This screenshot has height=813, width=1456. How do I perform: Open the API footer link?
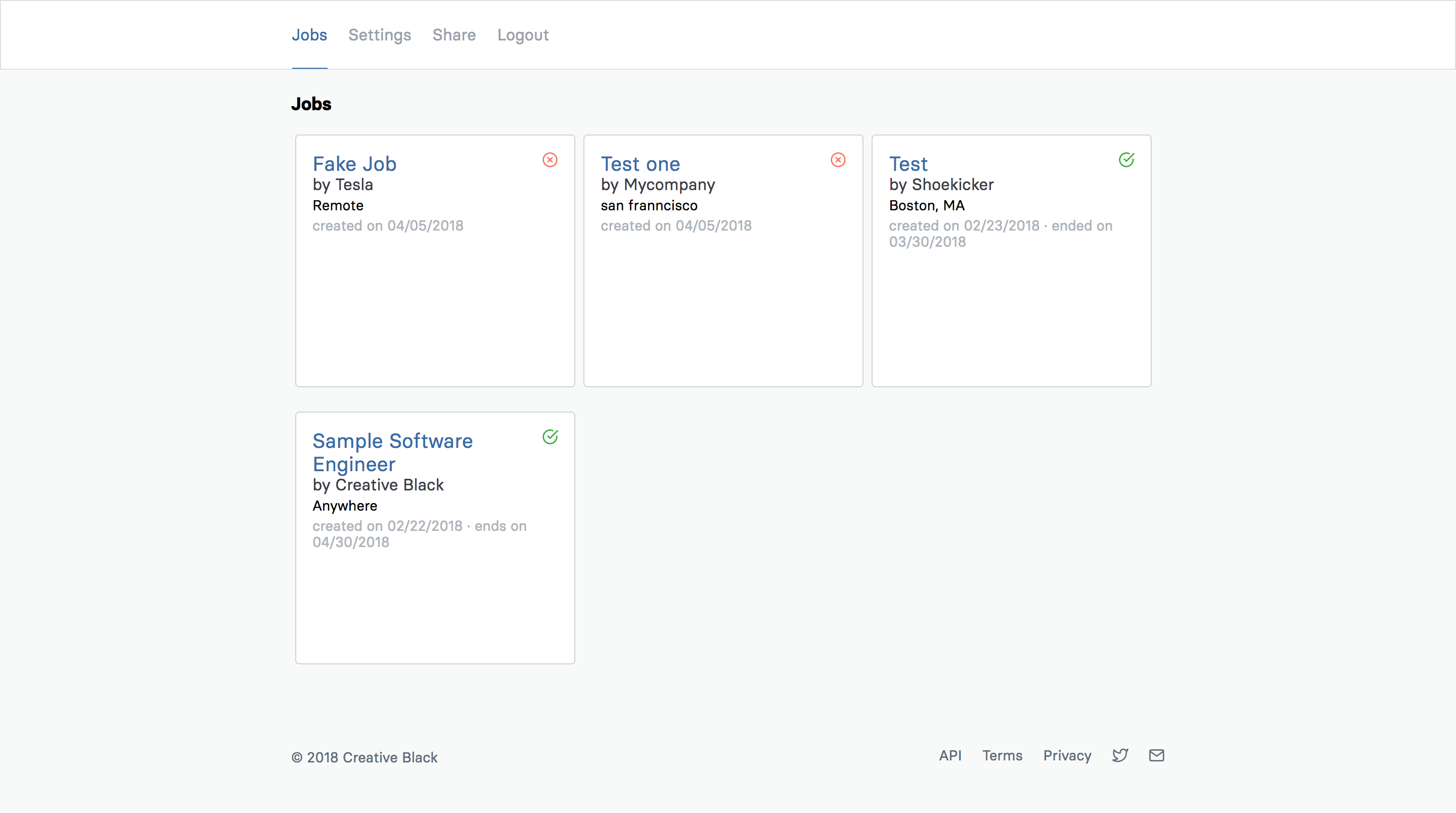[950, 756]
